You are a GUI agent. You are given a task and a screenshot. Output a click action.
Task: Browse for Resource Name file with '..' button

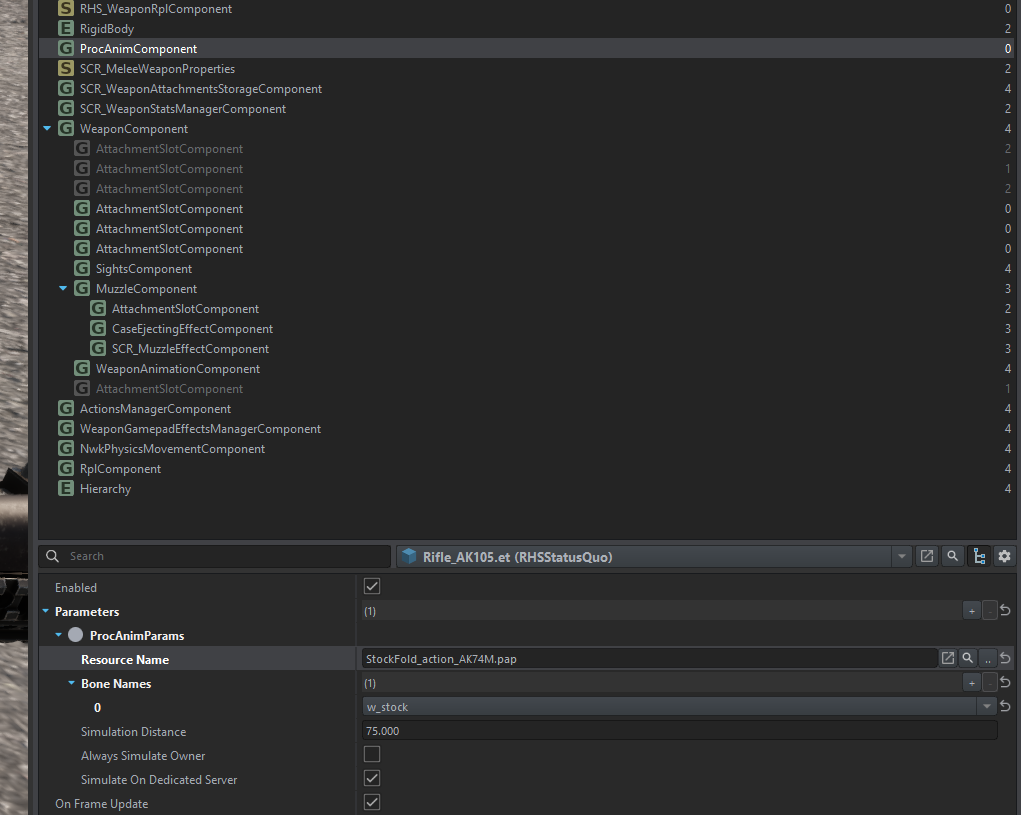pos(987,658)
